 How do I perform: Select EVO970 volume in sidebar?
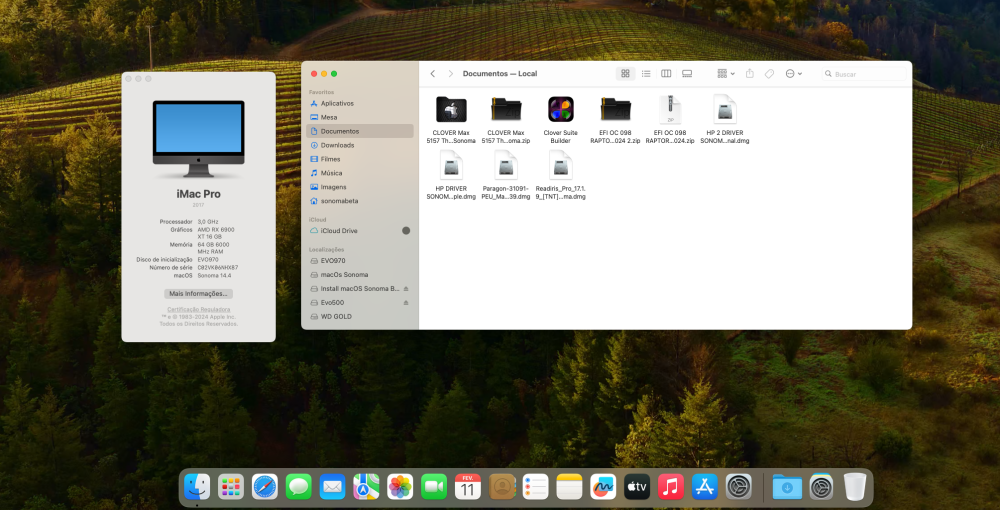click(360, 261)
